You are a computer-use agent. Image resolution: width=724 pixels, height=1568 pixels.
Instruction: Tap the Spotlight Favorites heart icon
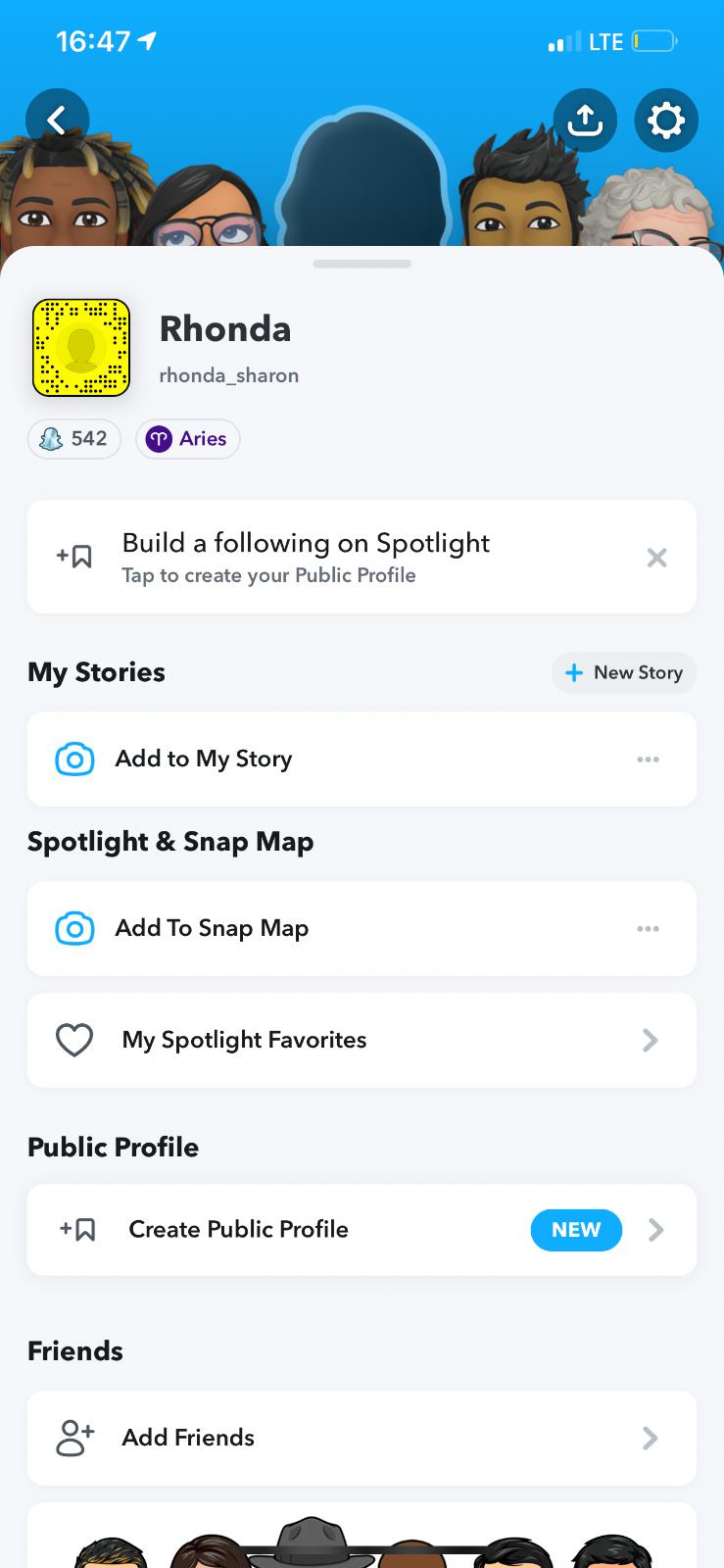[74, 1040]
